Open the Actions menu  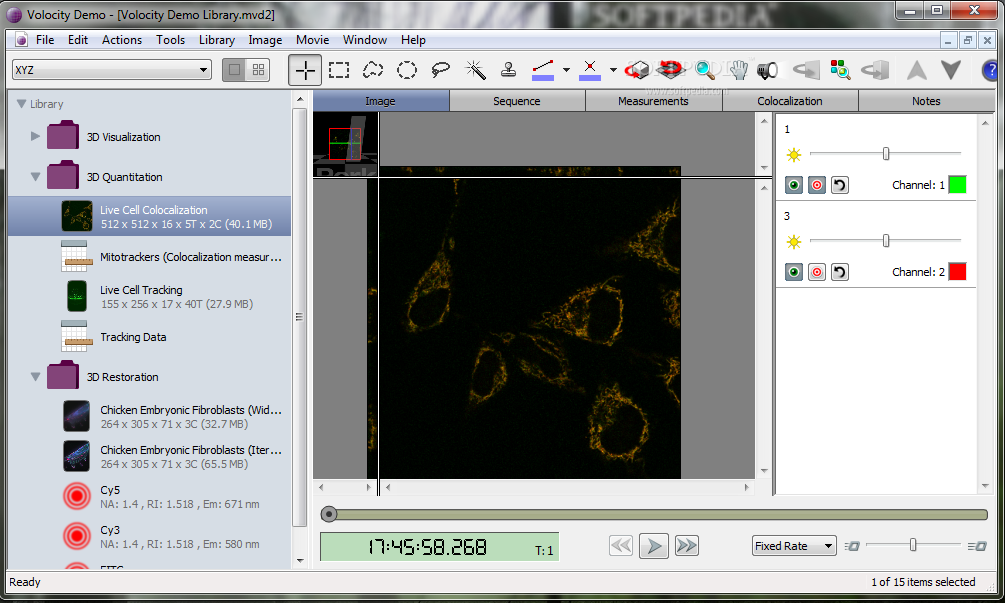[x=122, y=40]
